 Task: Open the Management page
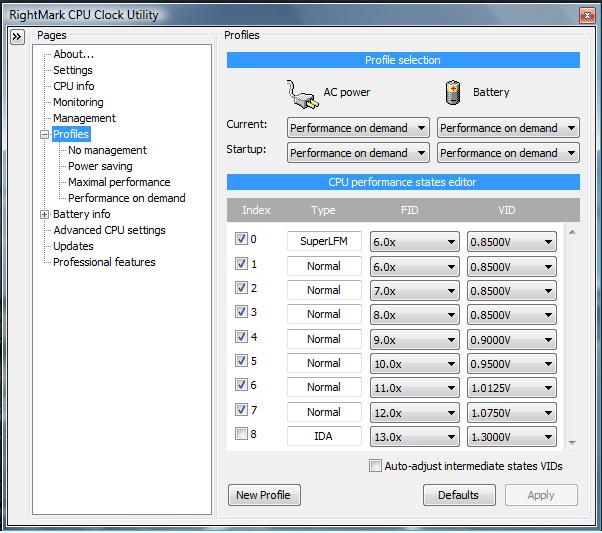tap(84, 118)
